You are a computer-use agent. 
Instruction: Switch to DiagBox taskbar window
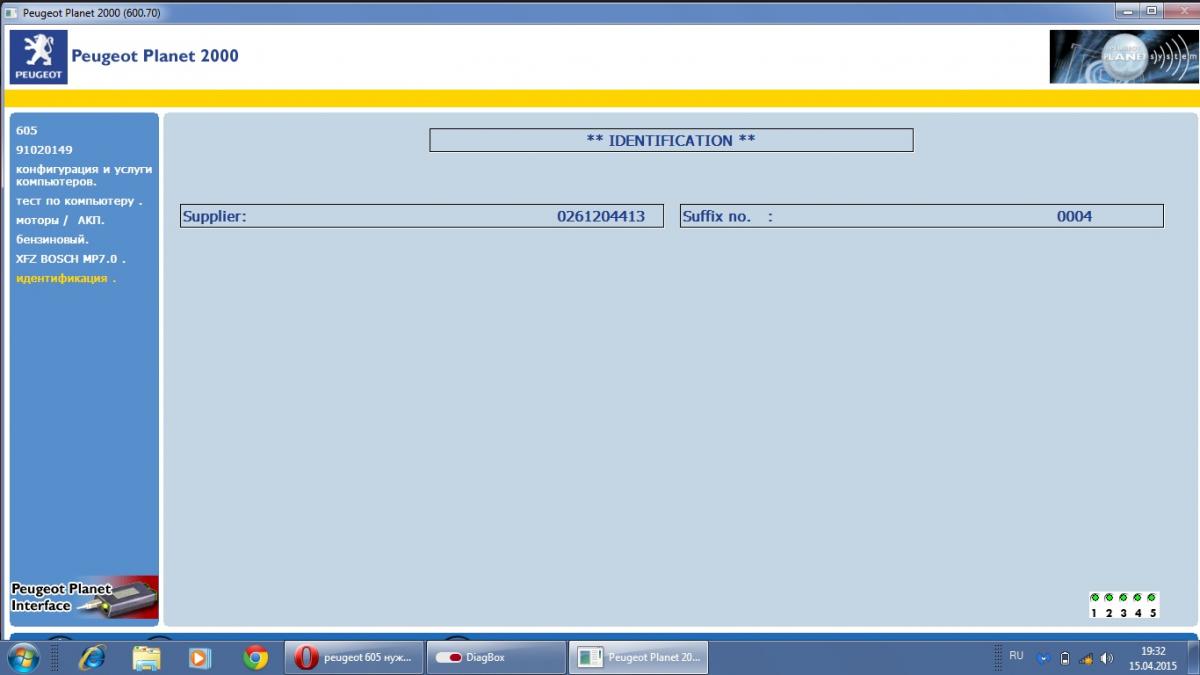496,657
